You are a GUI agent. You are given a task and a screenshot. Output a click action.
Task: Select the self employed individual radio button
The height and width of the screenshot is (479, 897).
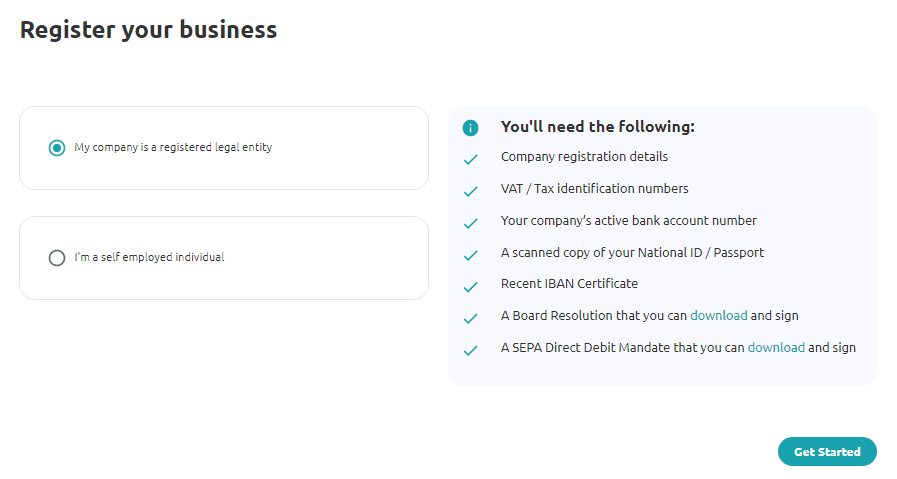click(x=57, y=258)
